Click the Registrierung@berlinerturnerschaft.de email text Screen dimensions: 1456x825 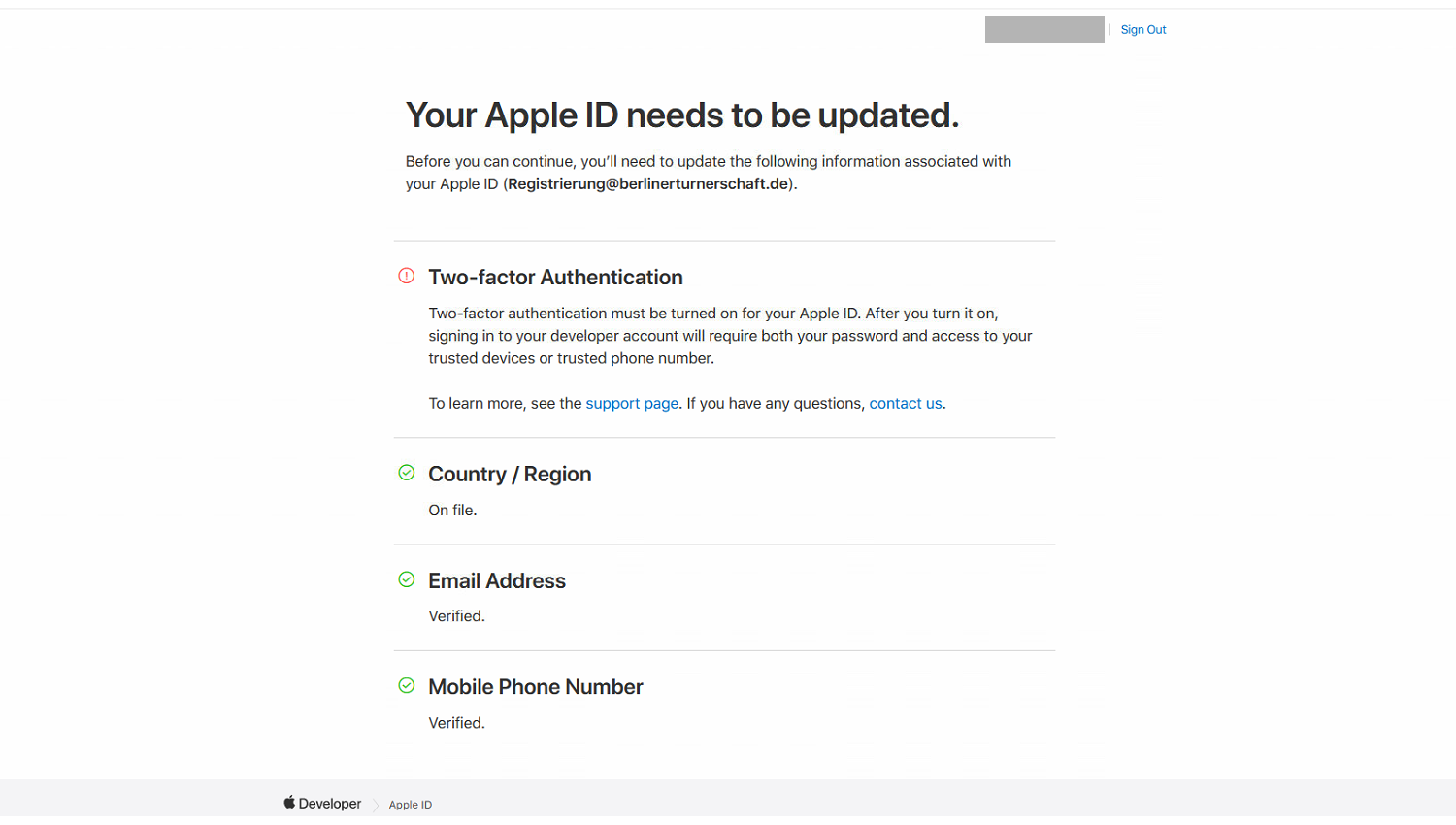point(648,184)
